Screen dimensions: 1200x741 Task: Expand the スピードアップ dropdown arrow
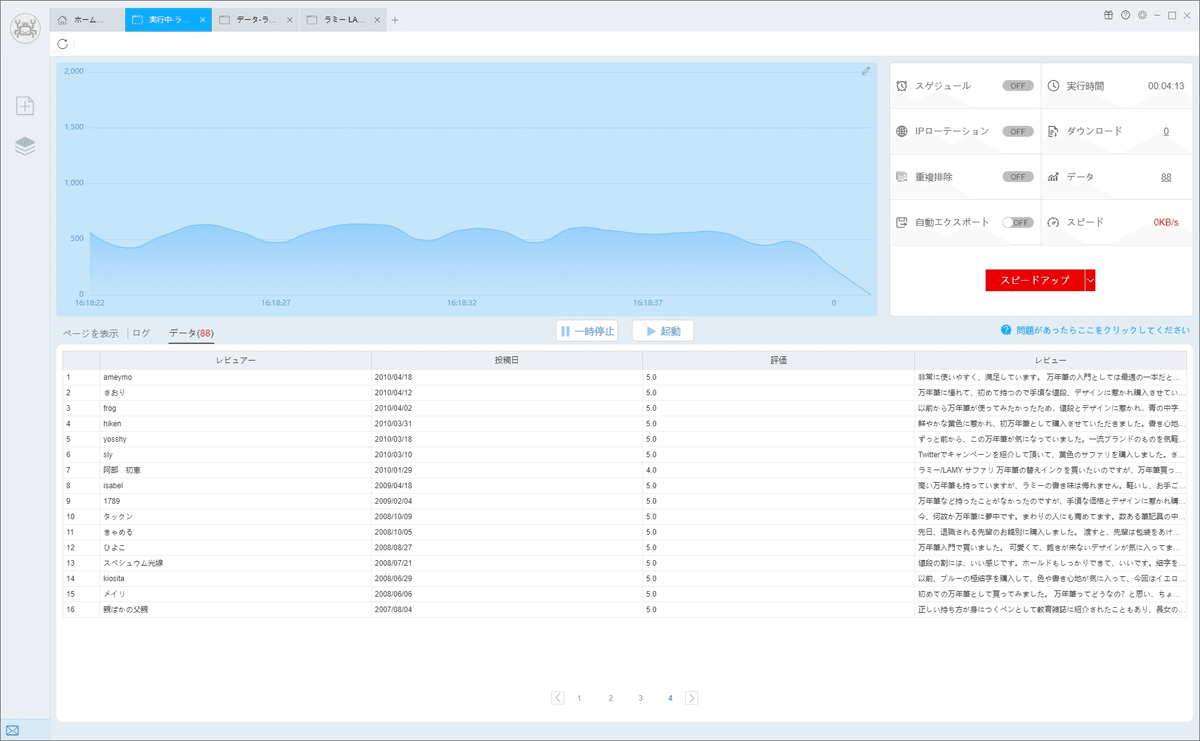(x=1090, y=281)
